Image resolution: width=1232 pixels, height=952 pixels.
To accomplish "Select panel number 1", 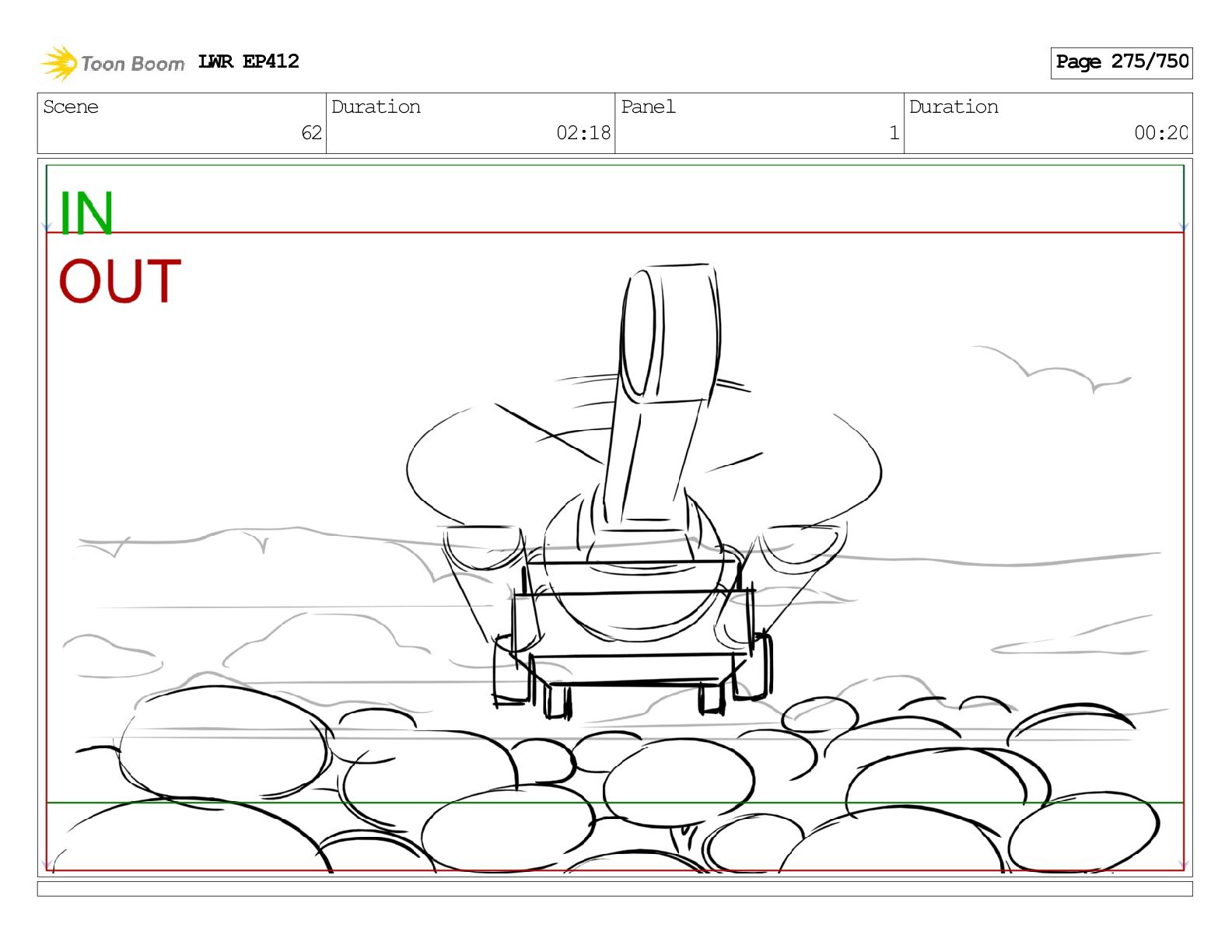I will pyautogui.click(x=894, y=133).
